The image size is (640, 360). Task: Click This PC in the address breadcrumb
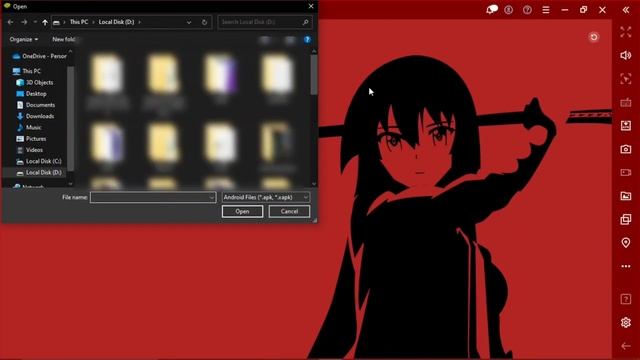click(79, 22)
